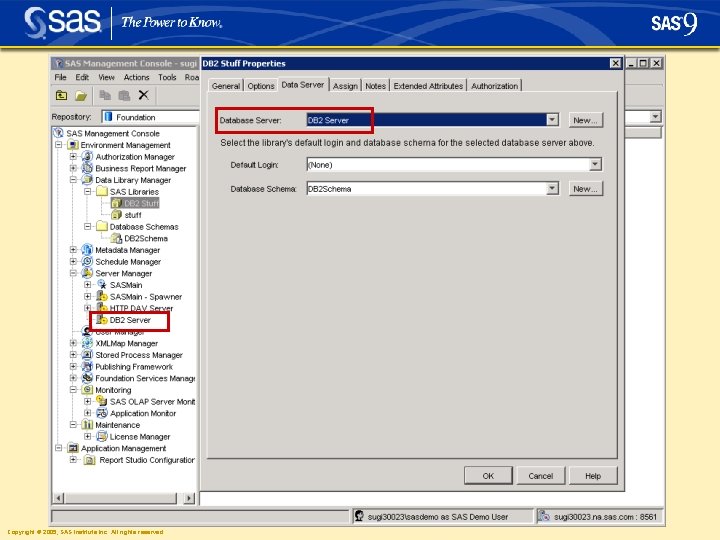The height and width of the screenshot is (540, 720).
Task: Expand the License Manager node
Action: pos(88,436)
